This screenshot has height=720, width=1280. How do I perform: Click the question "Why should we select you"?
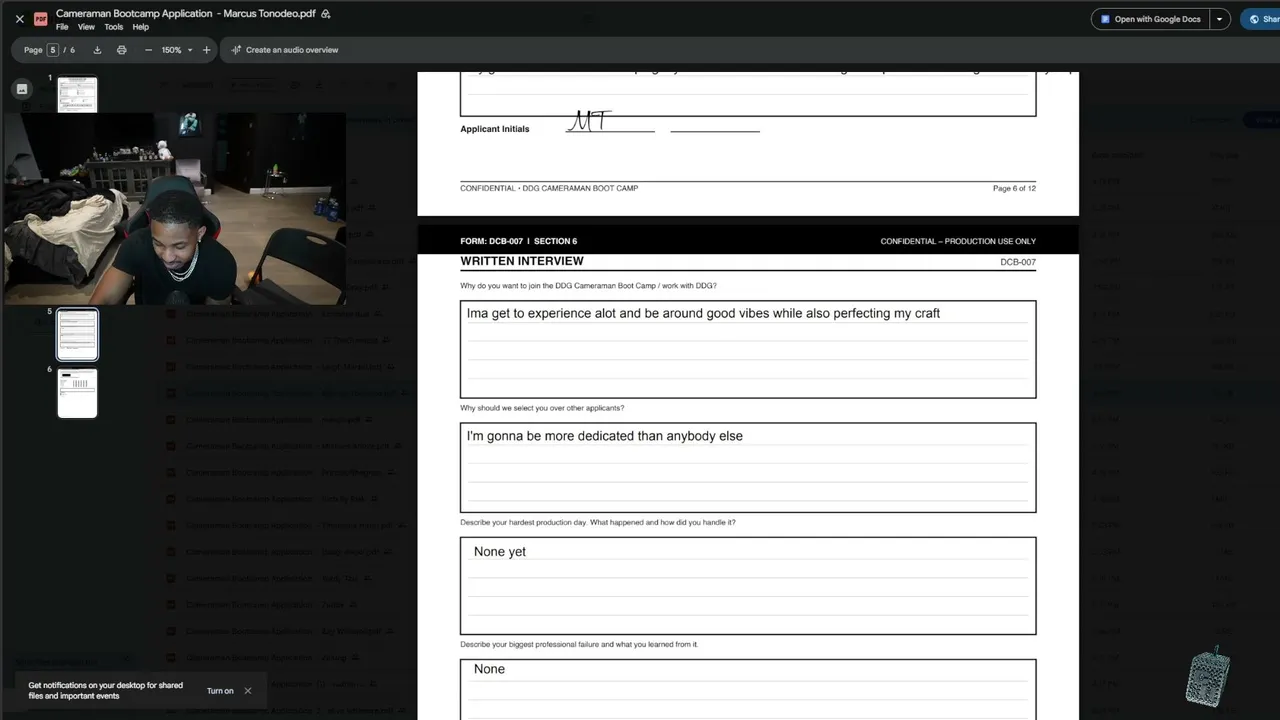click(542, 408)
